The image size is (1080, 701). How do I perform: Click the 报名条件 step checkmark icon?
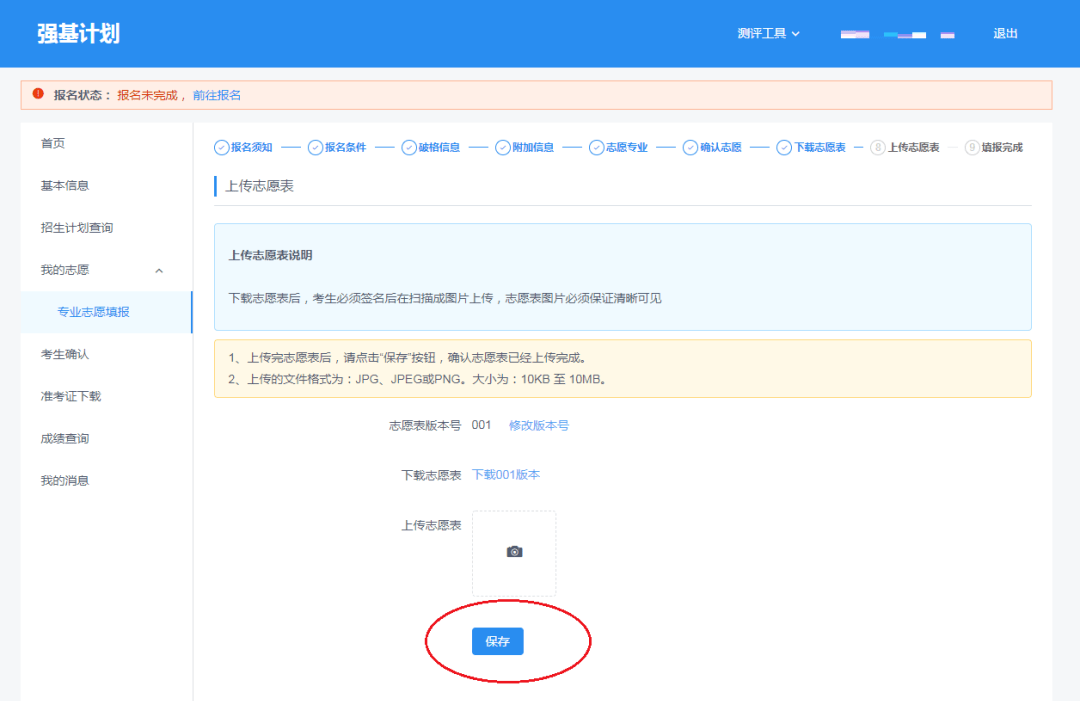tap(315, 147)
